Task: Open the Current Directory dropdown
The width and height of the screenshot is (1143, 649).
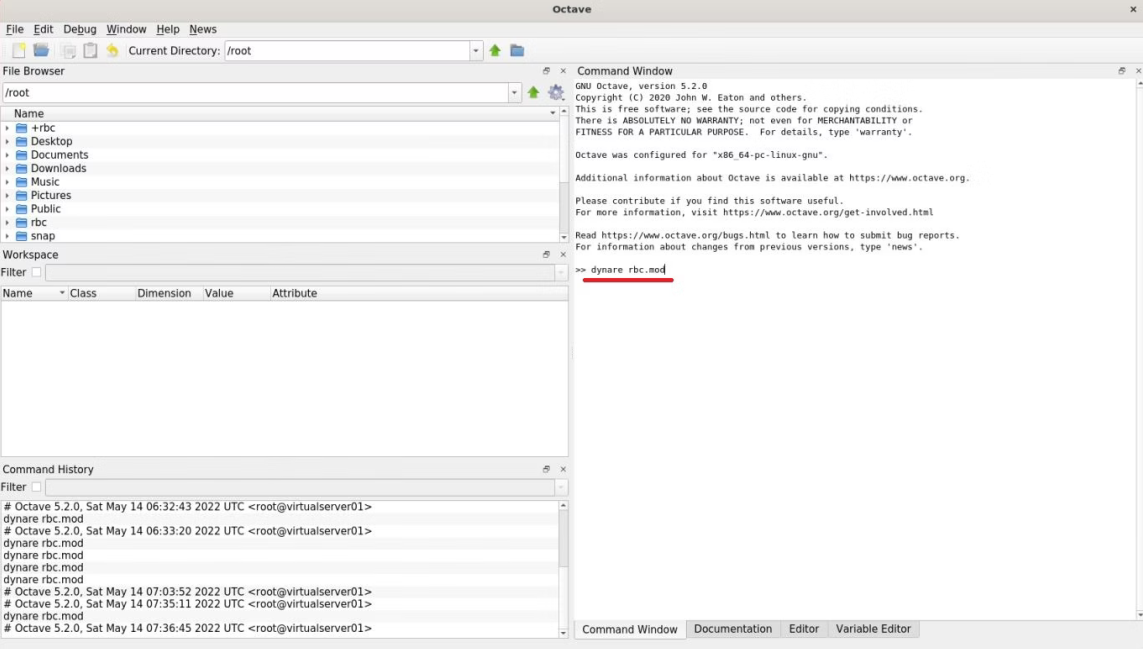Action: pos(475,50)
